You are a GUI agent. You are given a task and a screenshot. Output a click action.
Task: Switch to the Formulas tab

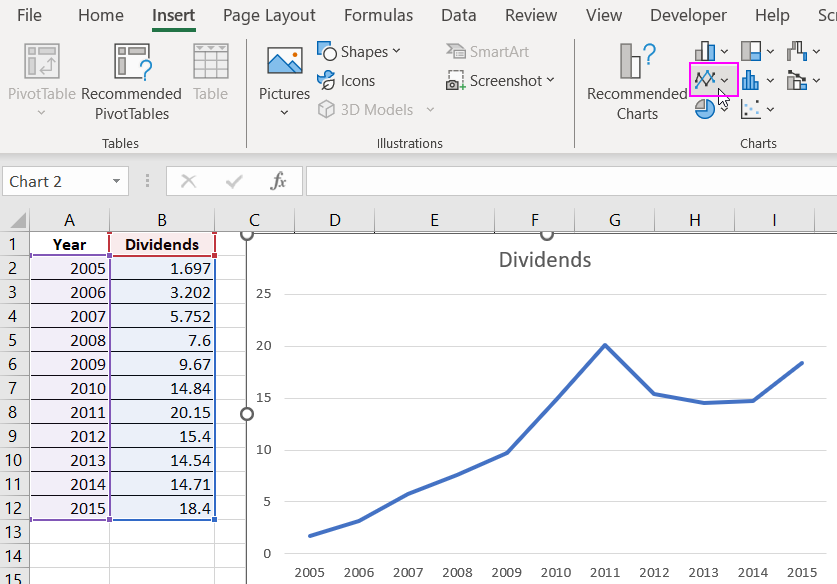[x=378, y=15]
